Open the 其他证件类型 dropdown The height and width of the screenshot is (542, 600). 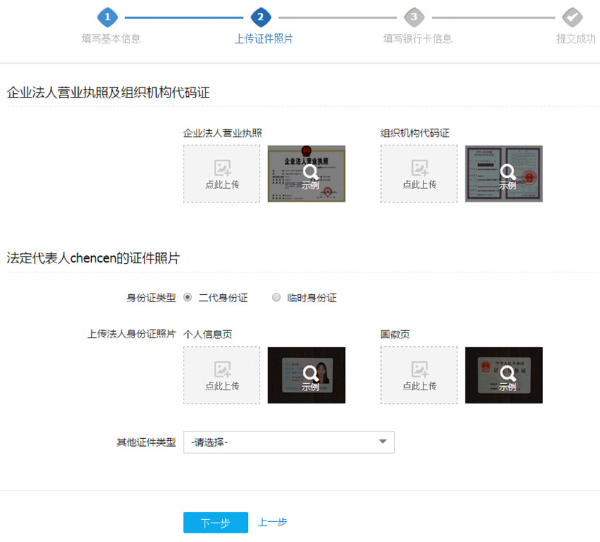pyautogui.click(x=288, y=442)
